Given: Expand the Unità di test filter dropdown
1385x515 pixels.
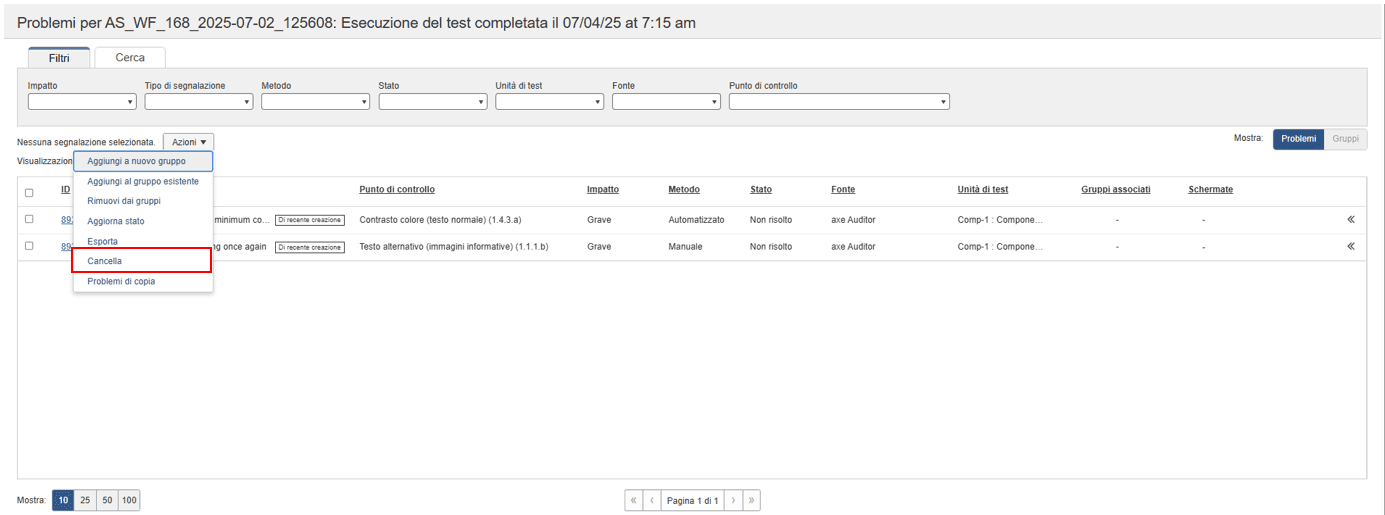Looking at the screenshot, I should [x=549, y=102].
